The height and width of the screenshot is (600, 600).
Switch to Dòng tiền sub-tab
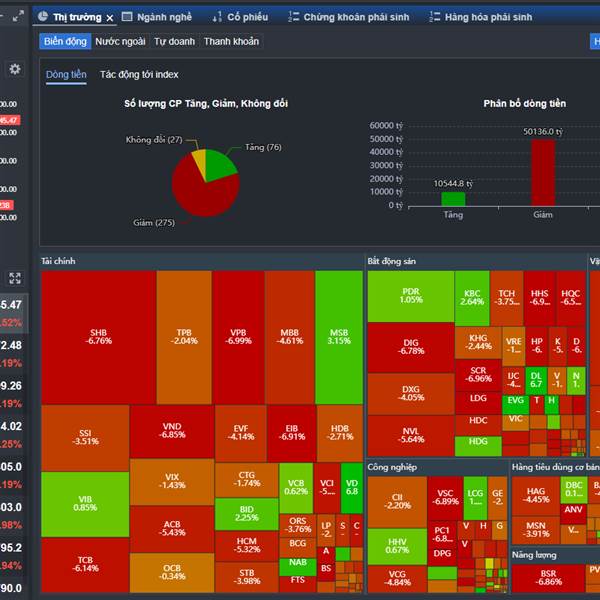coord(66,75)
